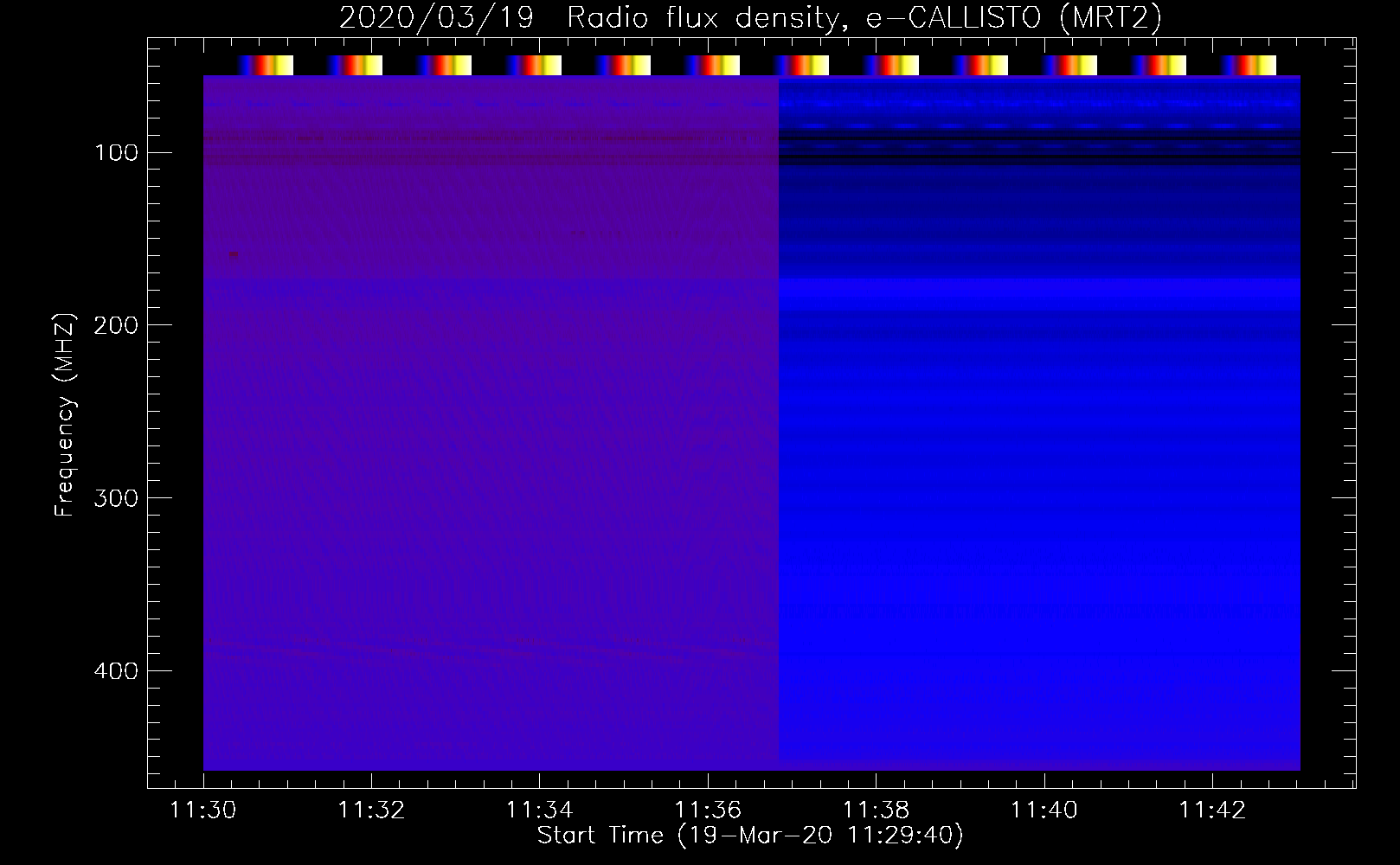Click the 11:32 time tick label
The image size is (1400, 865).
point(371,810)
